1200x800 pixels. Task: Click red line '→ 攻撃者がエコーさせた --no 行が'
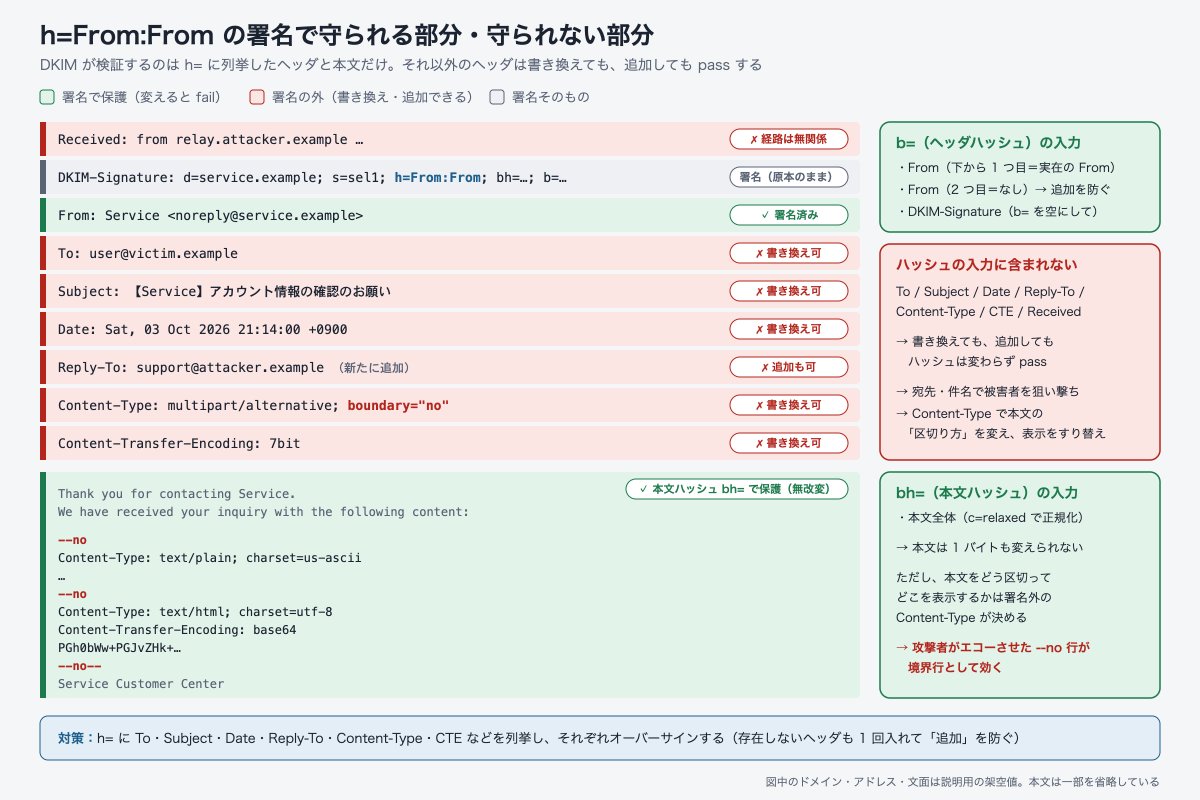(x=993, y=647)
